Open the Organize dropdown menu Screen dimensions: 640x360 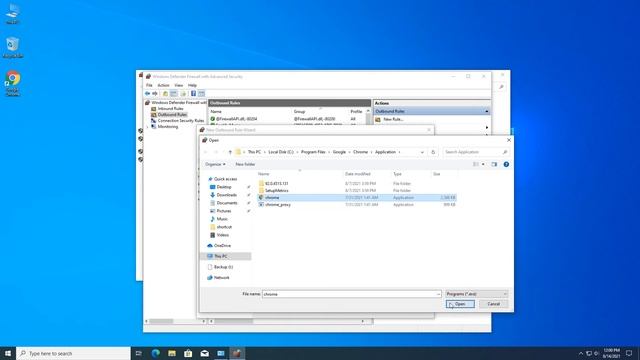pyautogui.click(x=215, y=164)
